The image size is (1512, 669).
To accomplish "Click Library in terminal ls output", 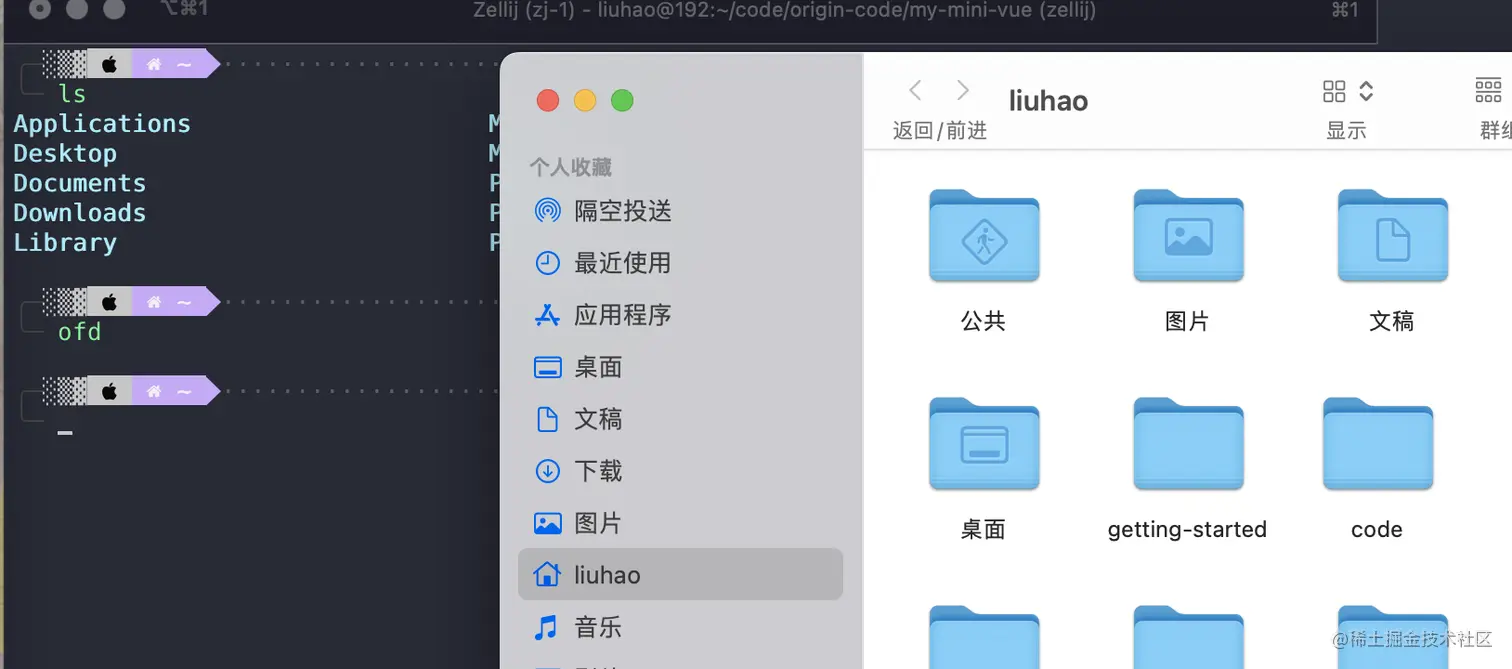I will pos(65,243).
